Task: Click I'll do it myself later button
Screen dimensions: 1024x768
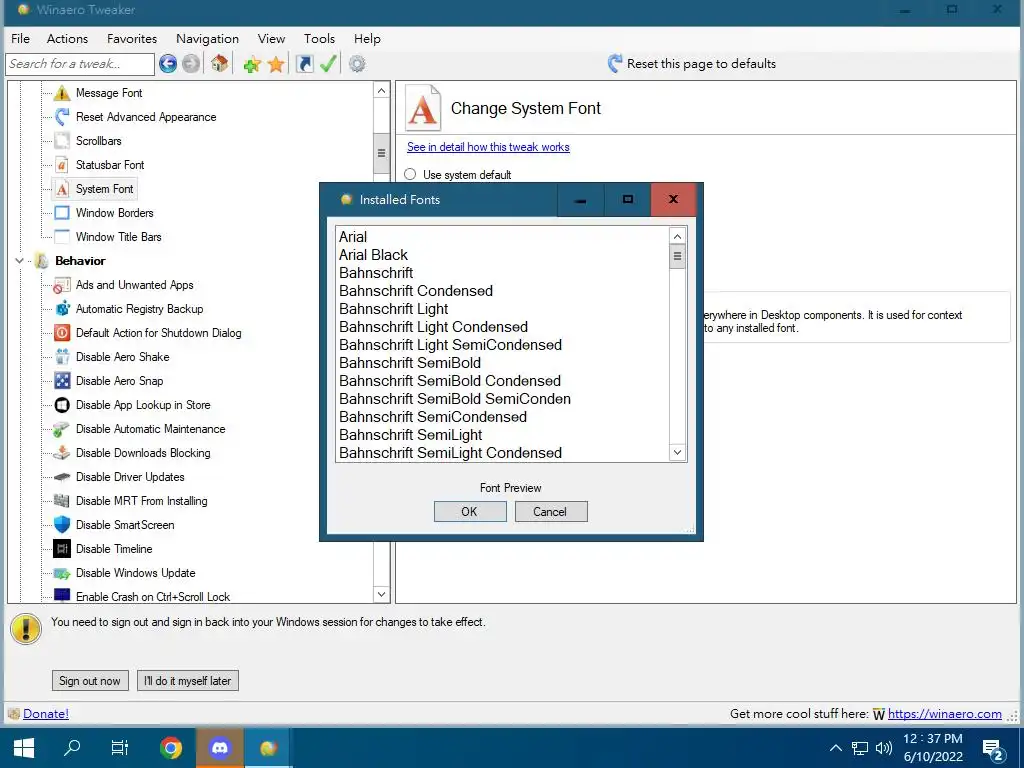Action: coord(188,680)
